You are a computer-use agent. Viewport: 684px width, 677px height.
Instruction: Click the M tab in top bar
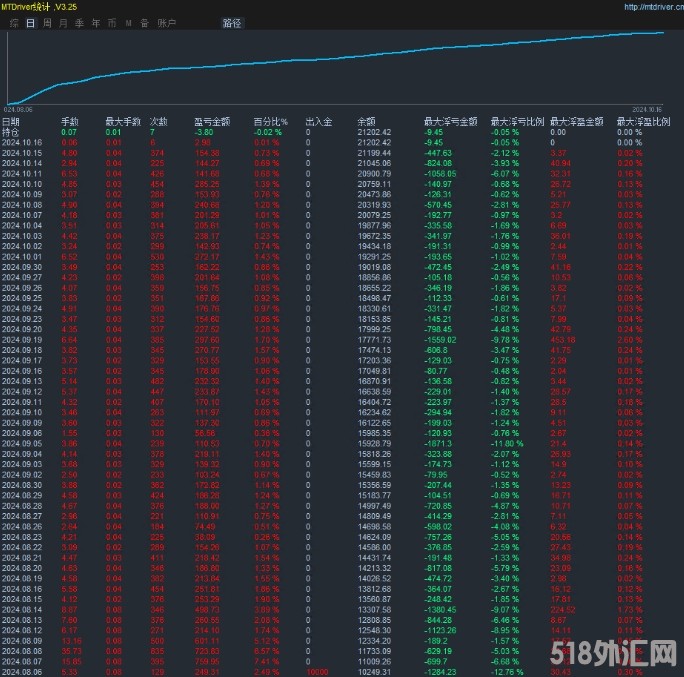(x=128, y=22)
